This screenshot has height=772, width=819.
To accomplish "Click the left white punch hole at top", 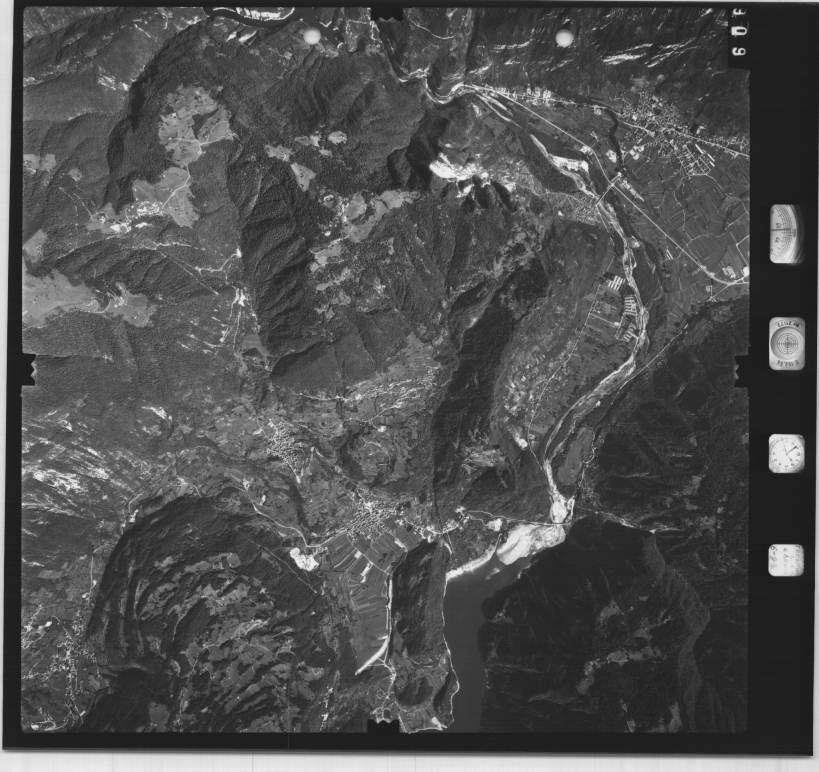I will click(312, 37).
